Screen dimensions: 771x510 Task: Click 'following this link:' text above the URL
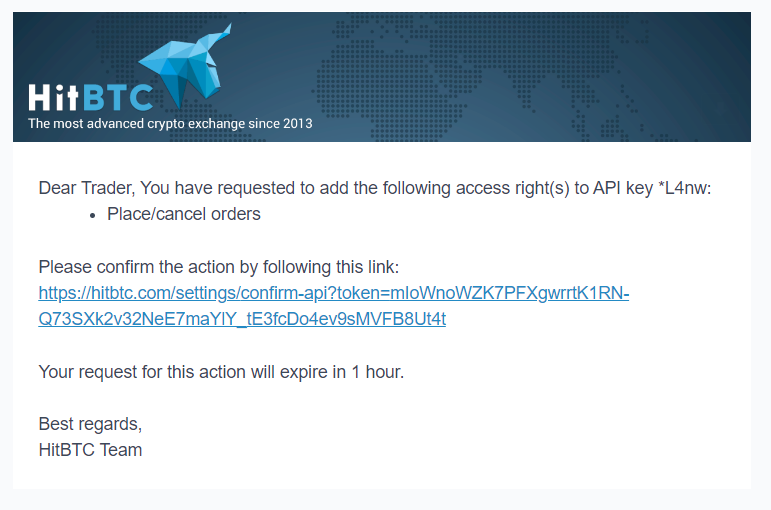coord(332,267)
